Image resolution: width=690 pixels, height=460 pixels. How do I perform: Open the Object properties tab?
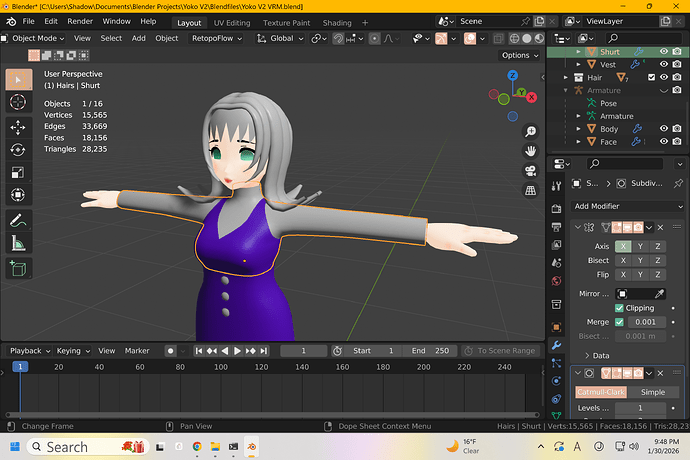[x=557, y=327]
